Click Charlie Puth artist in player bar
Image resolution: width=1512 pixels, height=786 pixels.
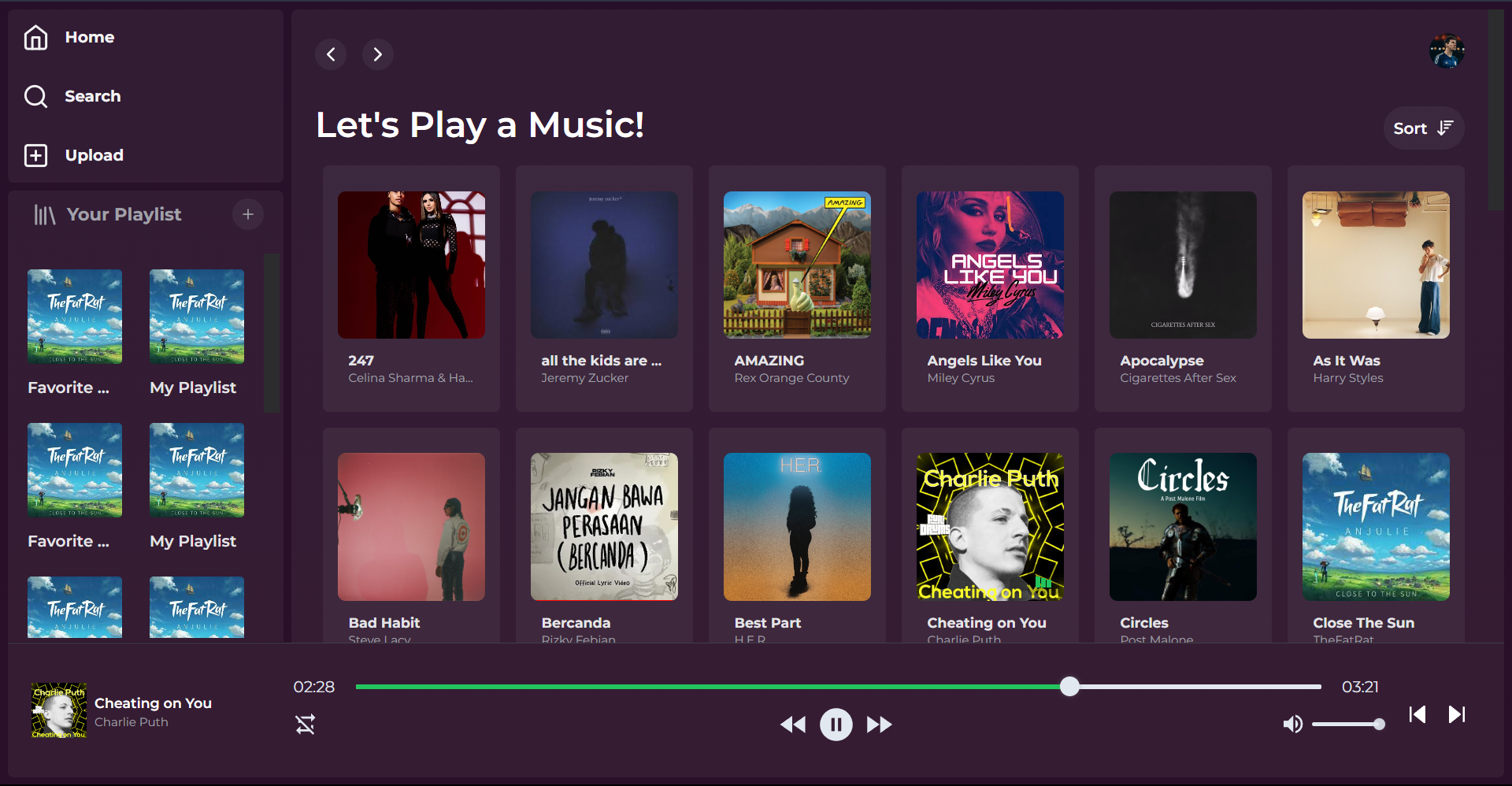click(132, 721)
